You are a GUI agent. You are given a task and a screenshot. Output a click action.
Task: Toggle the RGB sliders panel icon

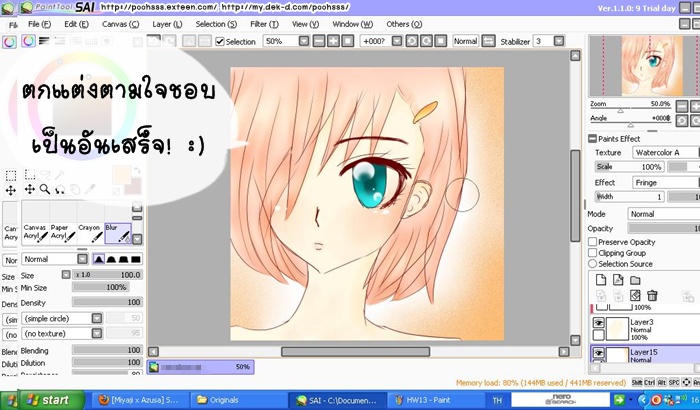coord(44,41)
